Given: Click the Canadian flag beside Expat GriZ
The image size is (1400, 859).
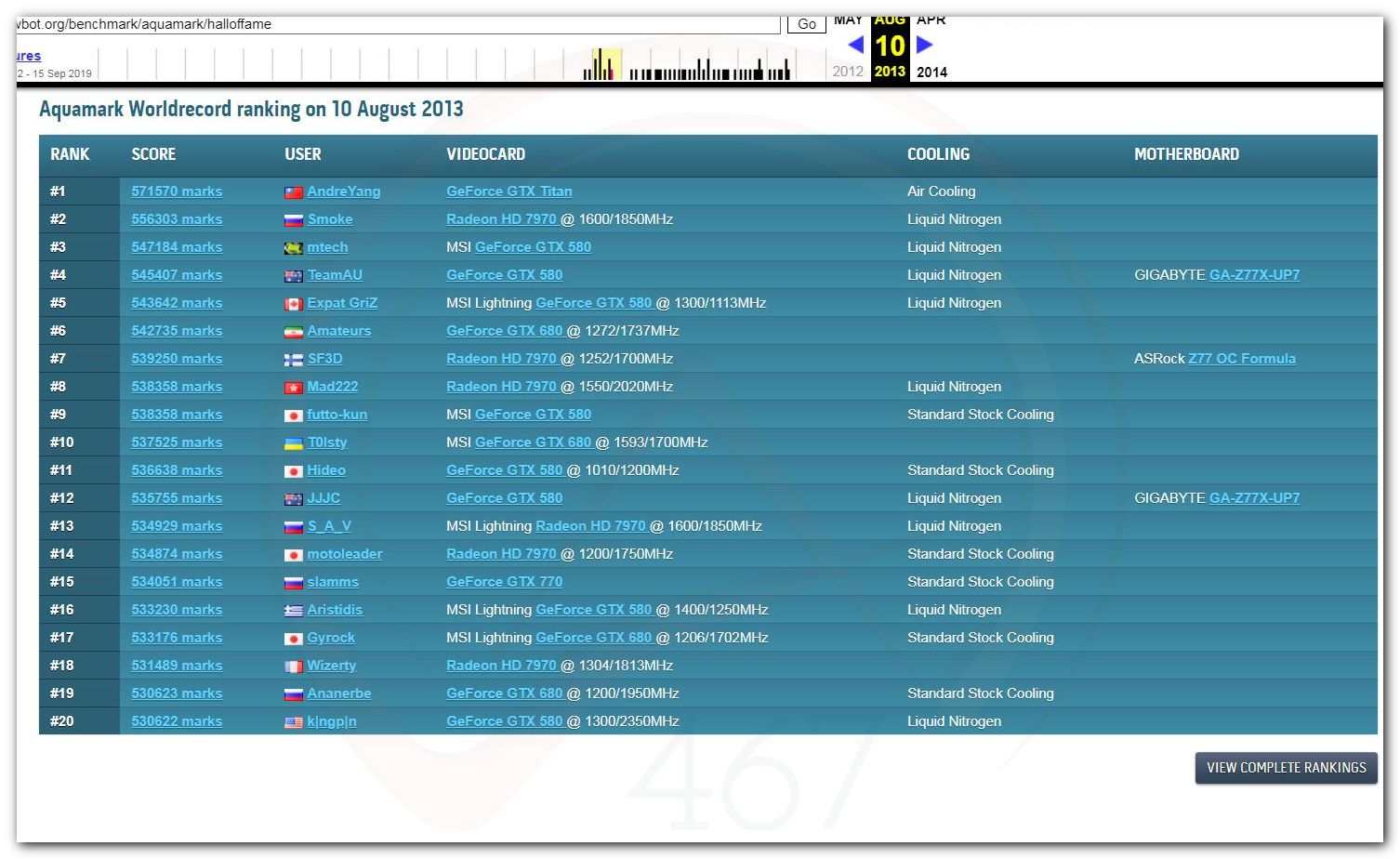Looking at the screenshot, I should [293, 304].
